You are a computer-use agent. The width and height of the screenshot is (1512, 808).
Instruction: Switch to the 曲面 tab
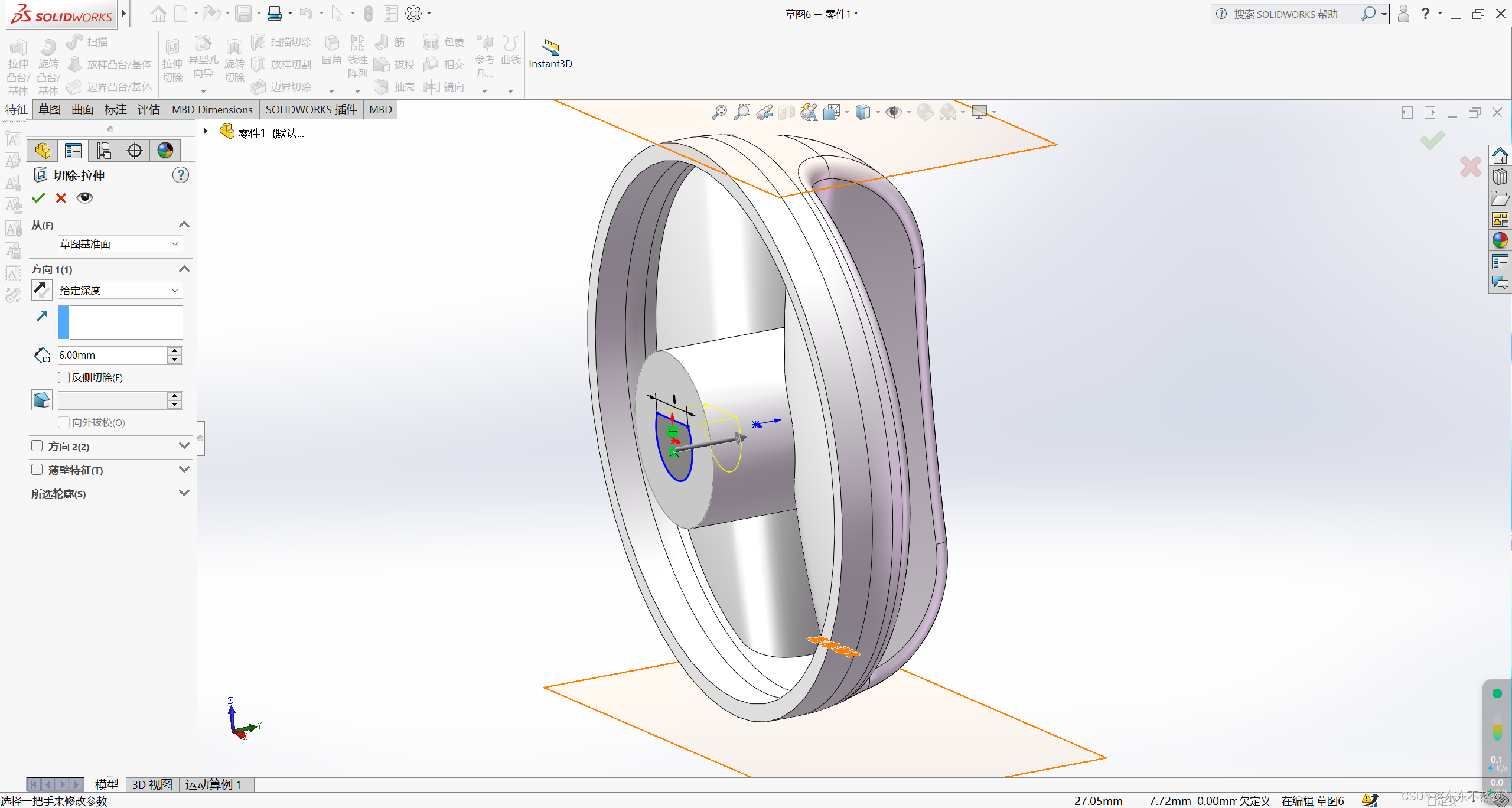coord(83,109)
